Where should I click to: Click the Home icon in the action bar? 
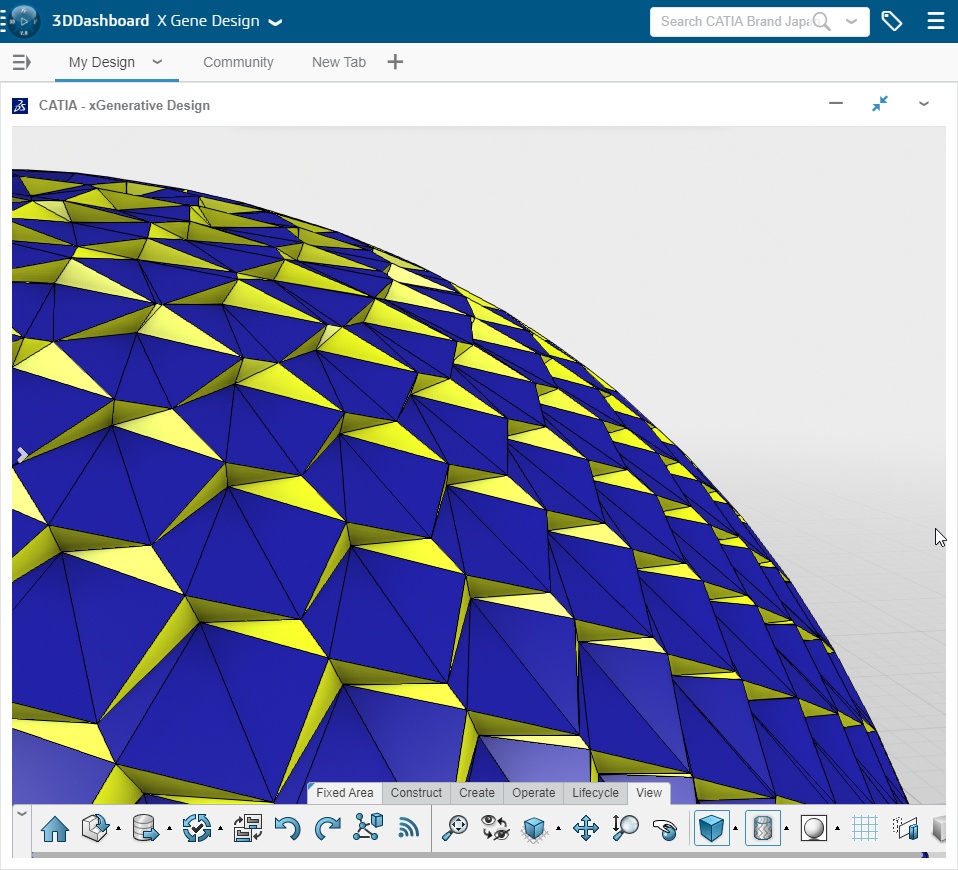(55, 829)
